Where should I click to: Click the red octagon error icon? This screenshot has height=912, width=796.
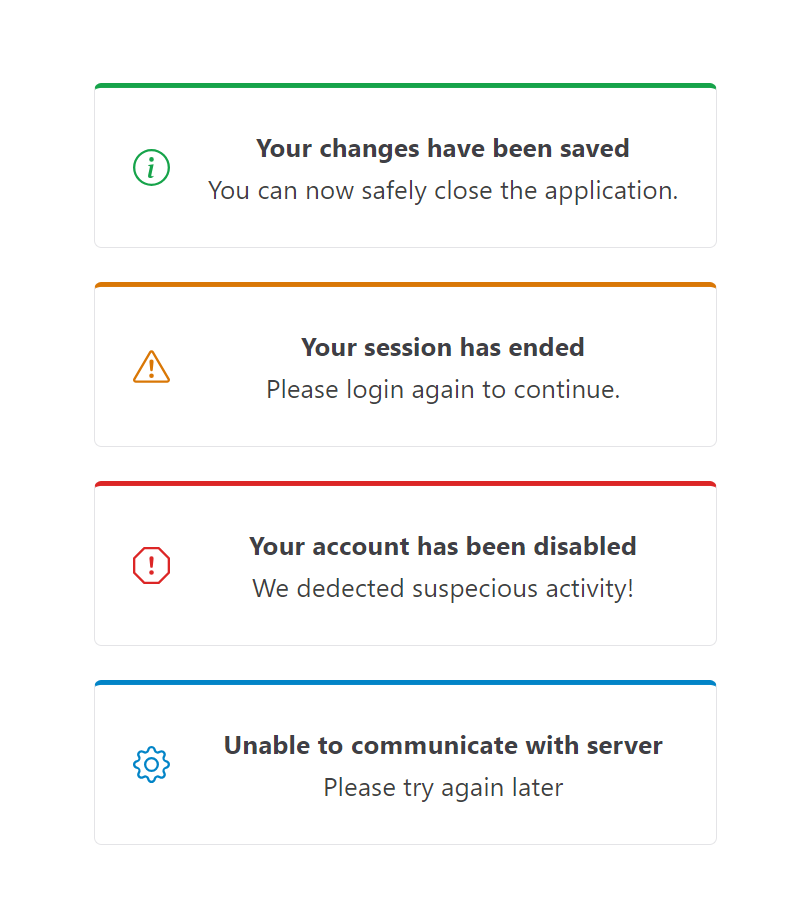(x=151, y=565)
